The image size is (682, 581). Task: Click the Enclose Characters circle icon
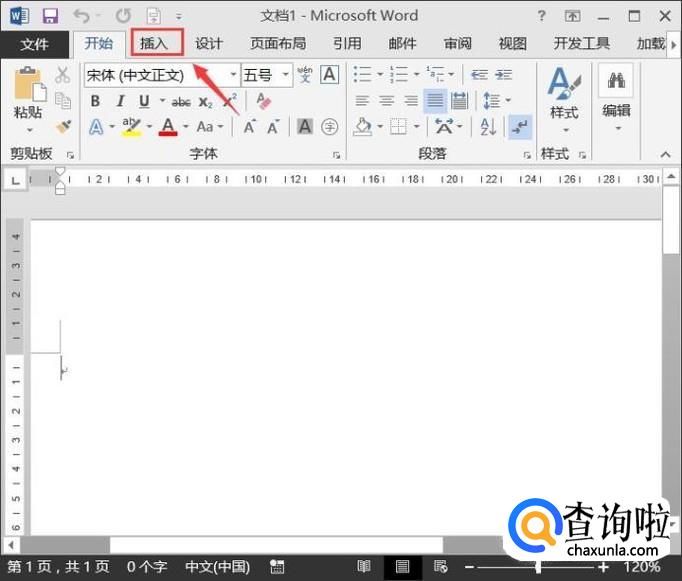point(329,127)
